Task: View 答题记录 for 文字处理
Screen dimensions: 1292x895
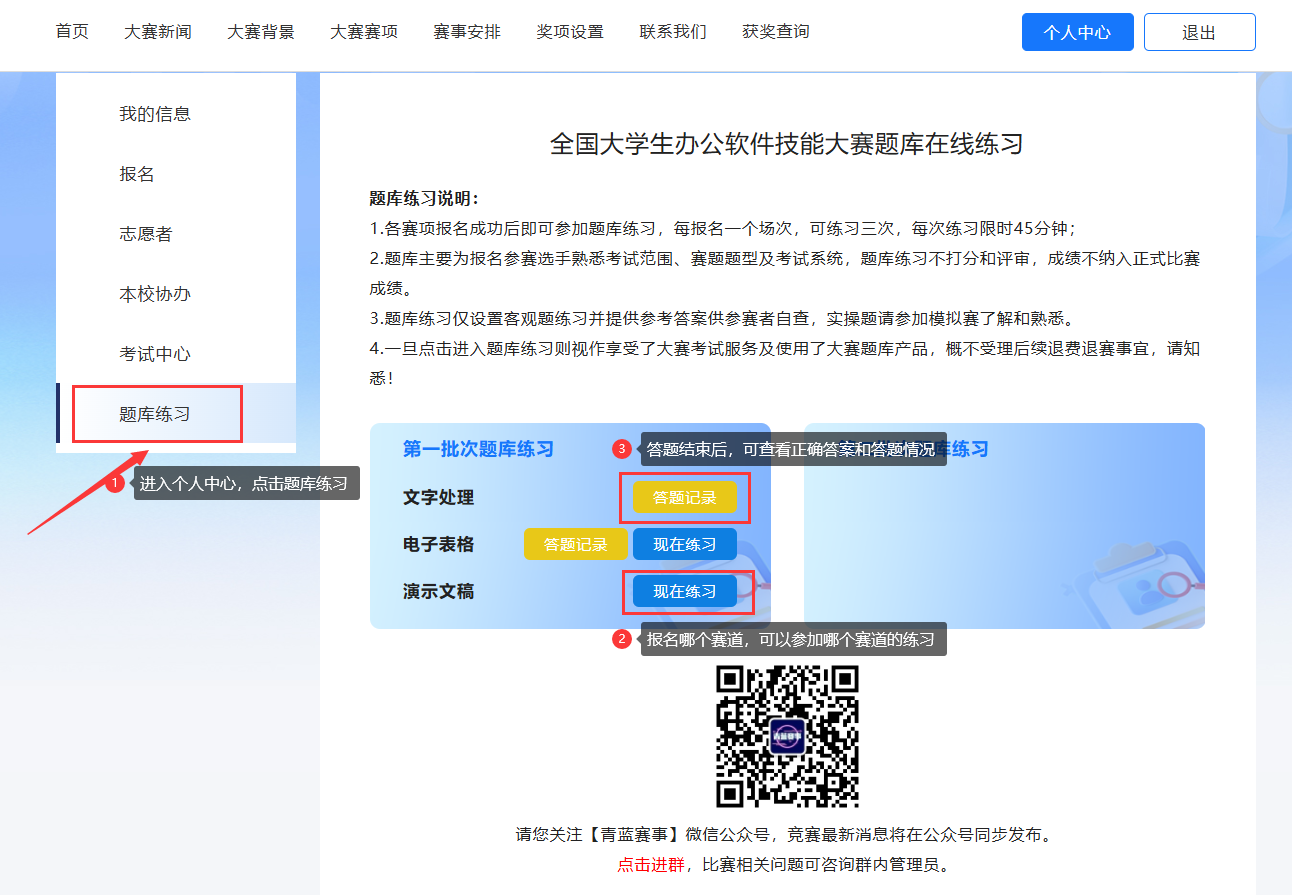Action: 685,498
